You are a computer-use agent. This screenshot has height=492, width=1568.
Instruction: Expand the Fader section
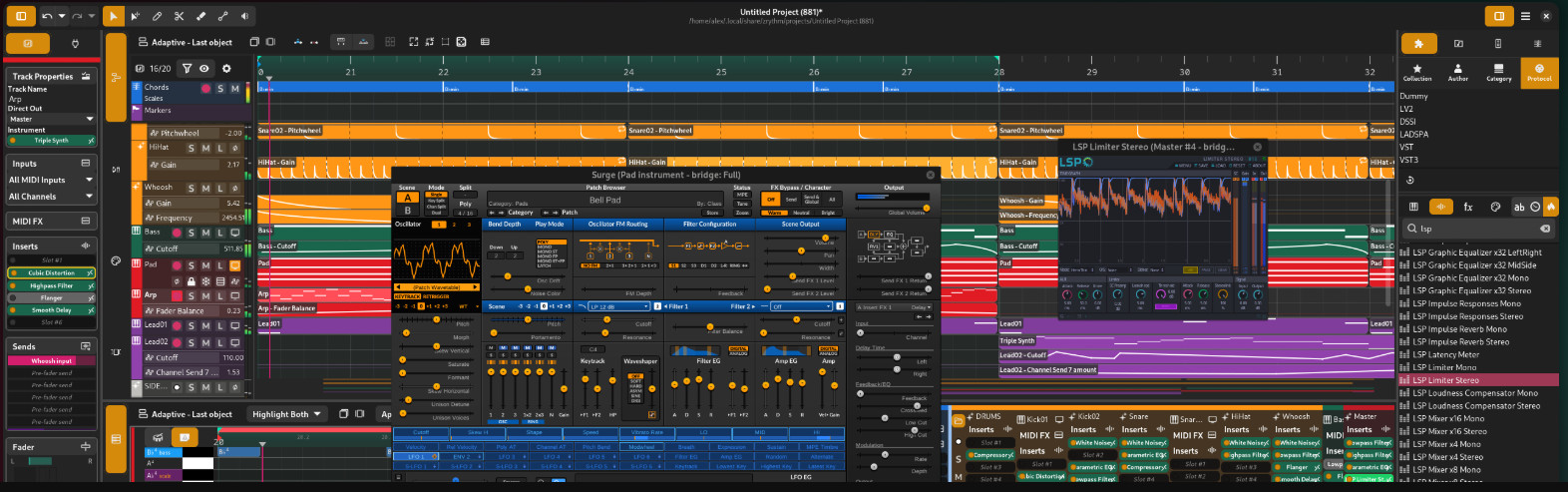coord(85,447)
